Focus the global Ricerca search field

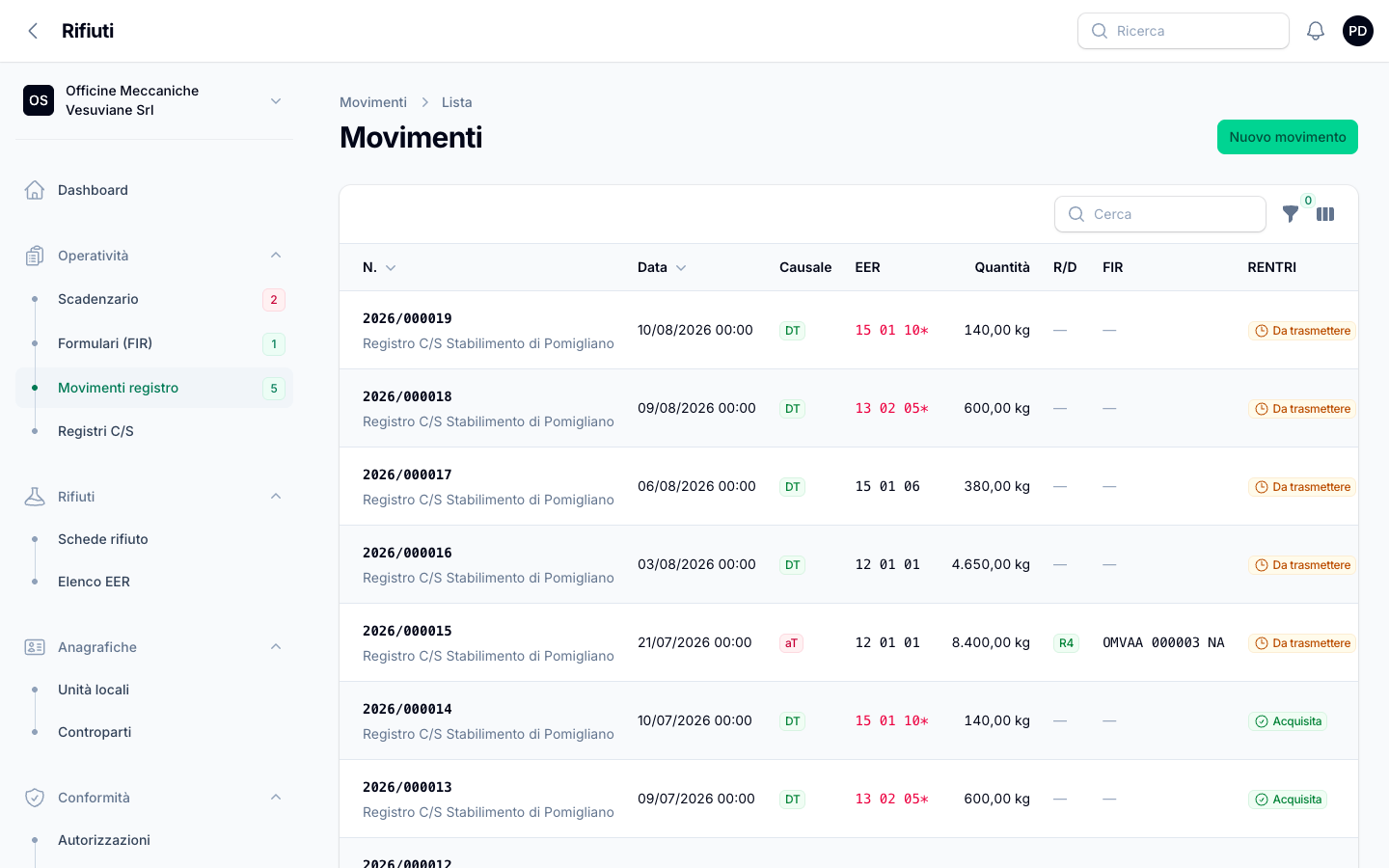point(1184,31)
